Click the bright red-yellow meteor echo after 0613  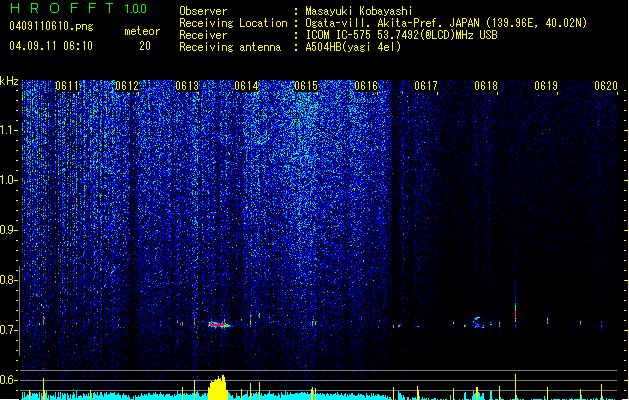coord(219,324)
